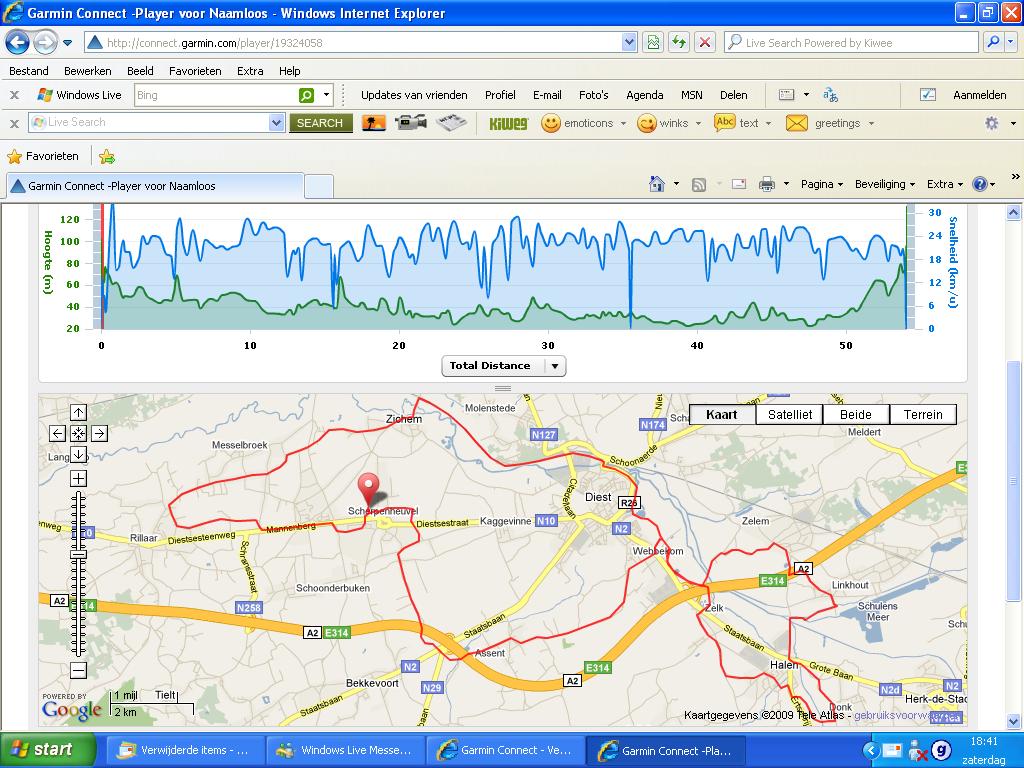Click the map pan right arrow
Viewport: 1024px width, 768px height.
coord(99,434)
